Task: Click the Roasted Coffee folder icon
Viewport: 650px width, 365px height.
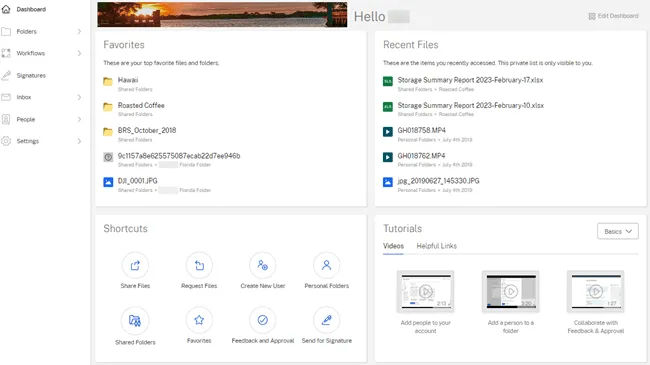Action: click(108, 107)
